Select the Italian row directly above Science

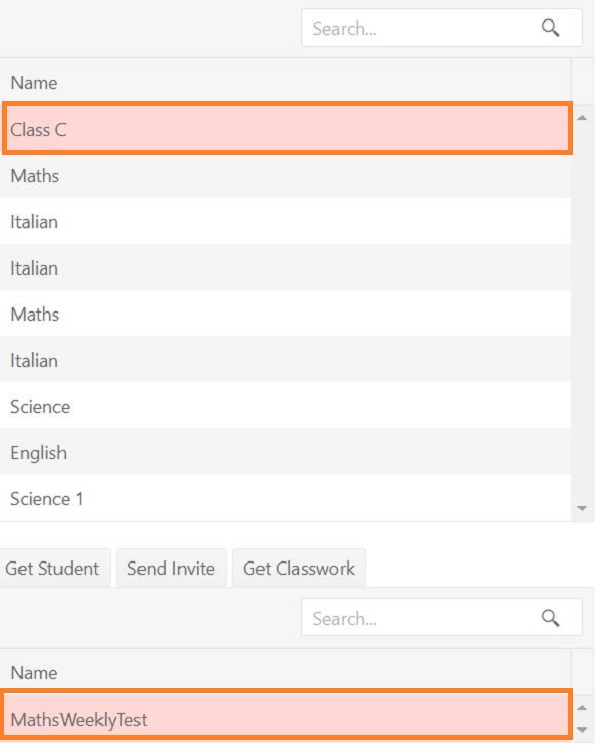coord(286,361)
